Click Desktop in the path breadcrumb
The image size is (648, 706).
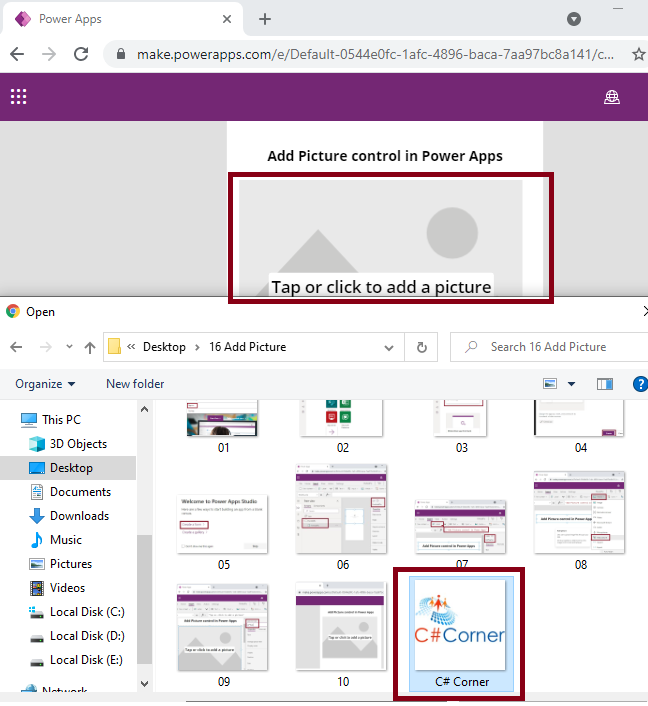coord(164,347)
